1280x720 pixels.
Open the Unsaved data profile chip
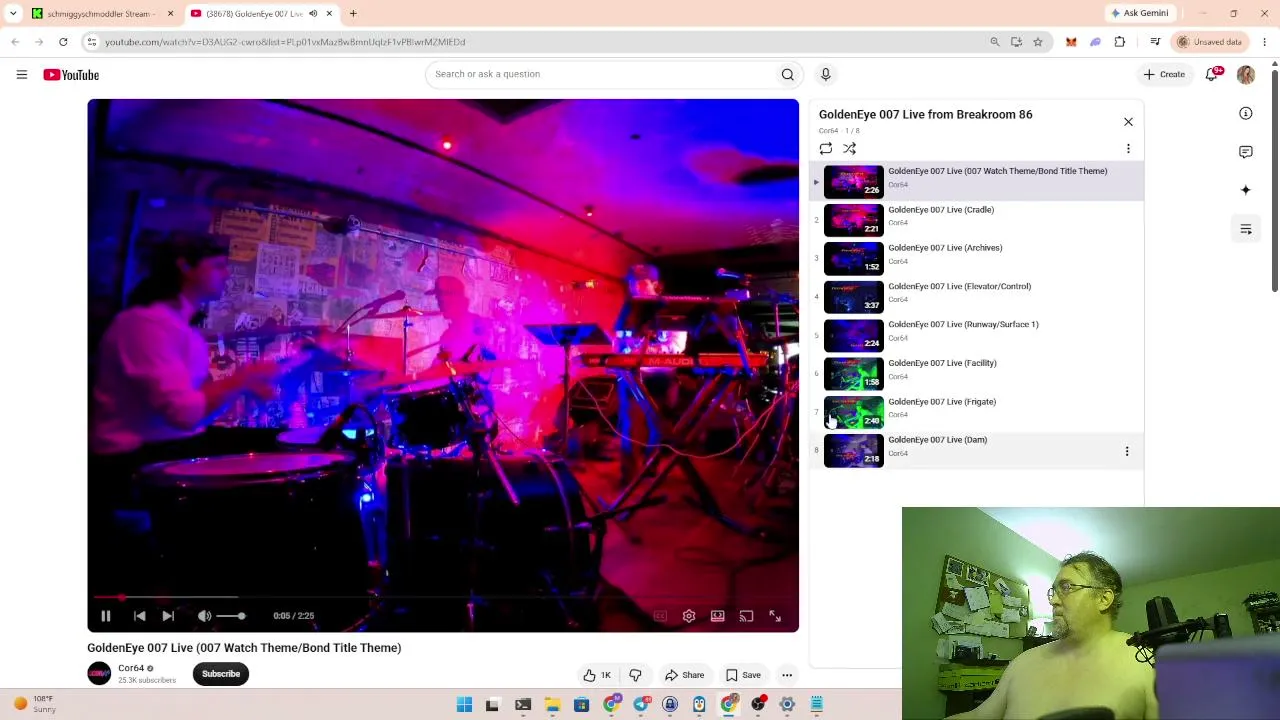tap(1210, 42)
